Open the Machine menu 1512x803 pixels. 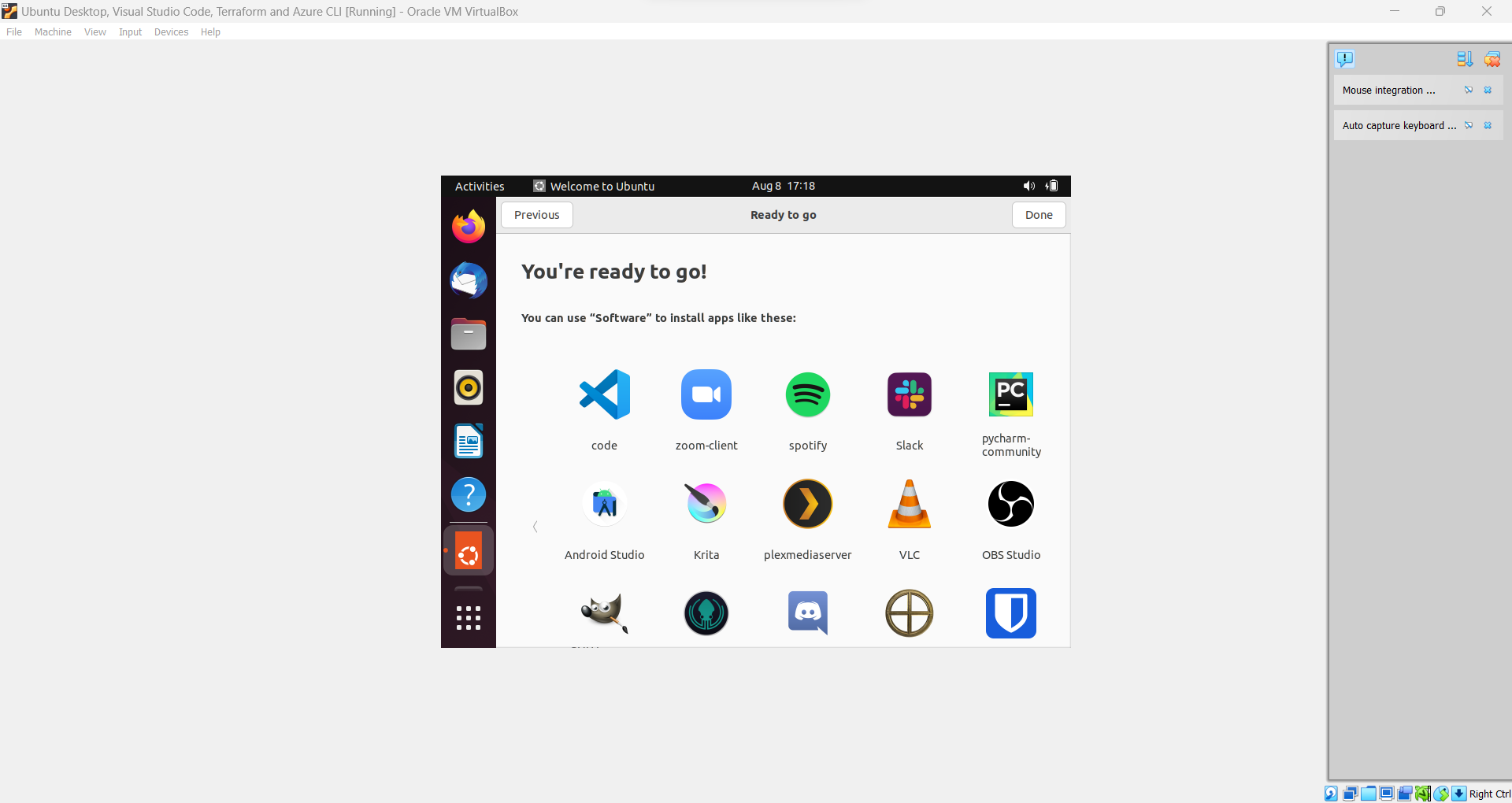[53, 32]
